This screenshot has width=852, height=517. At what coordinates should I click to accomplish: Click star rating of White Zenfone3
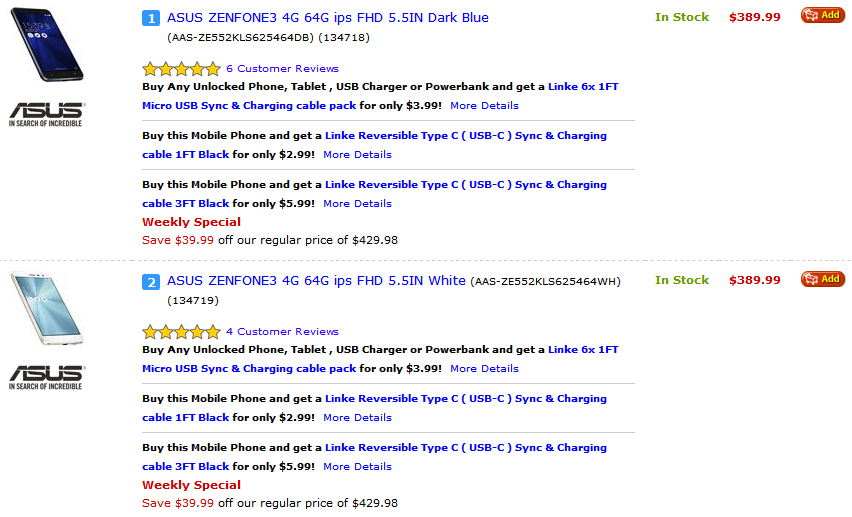(x=181, y=332)
